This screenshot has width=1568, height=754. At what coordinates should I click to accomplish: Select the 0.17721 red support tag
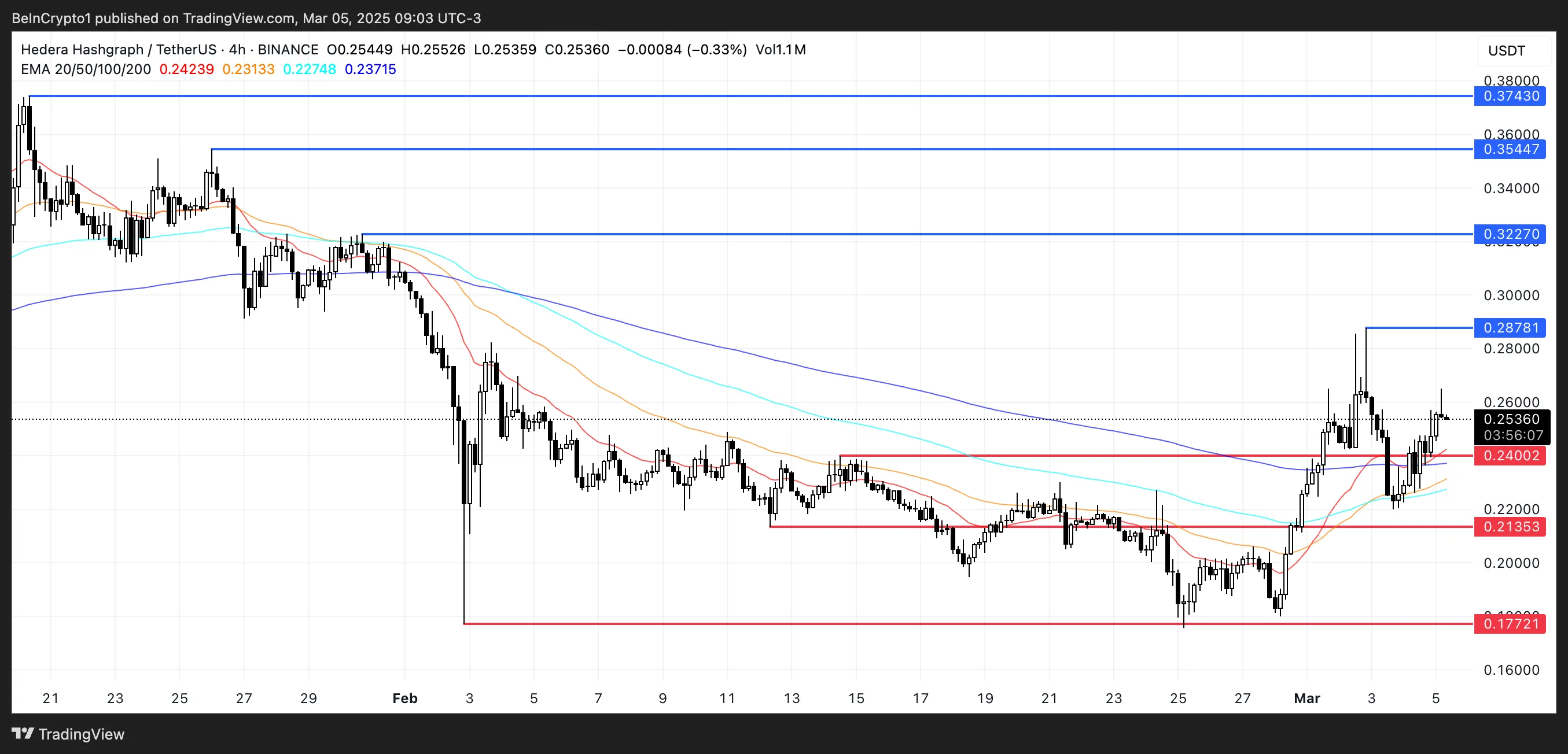1510,623
